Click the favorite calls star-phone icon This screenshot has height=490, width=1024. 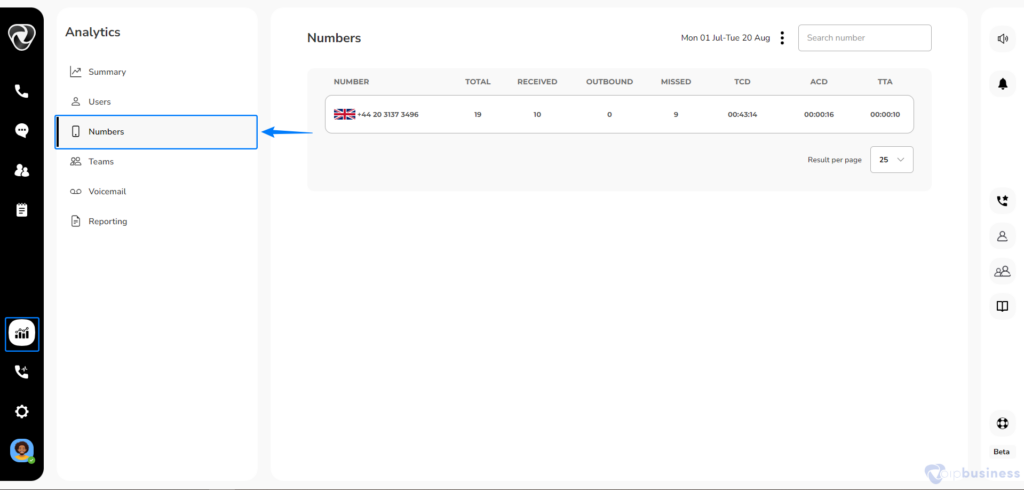(x=1002, y=201)
